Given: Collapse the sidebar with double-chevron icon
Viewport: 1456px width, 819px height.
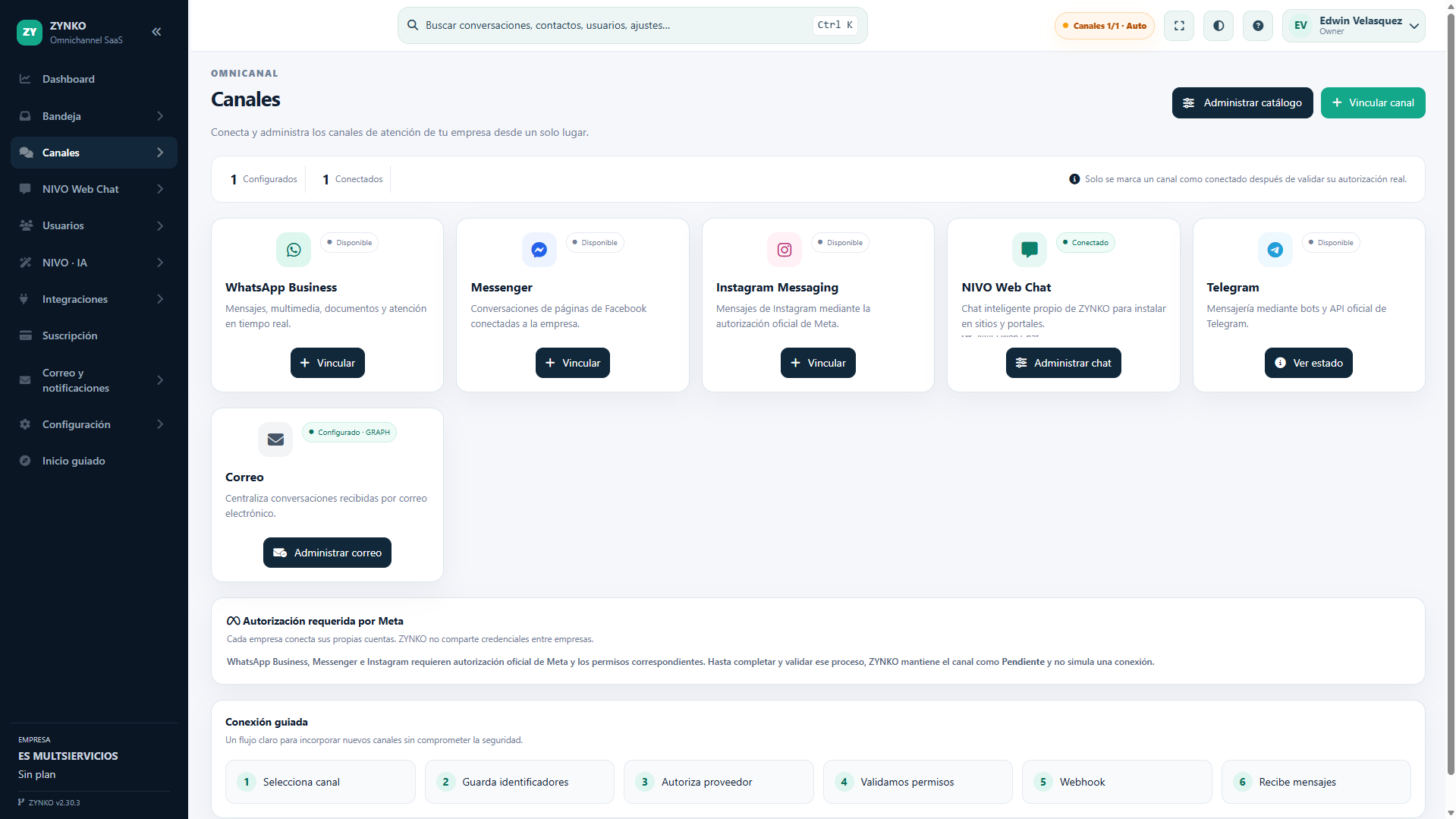Looking at the screenshot, I should pos(156,32).
